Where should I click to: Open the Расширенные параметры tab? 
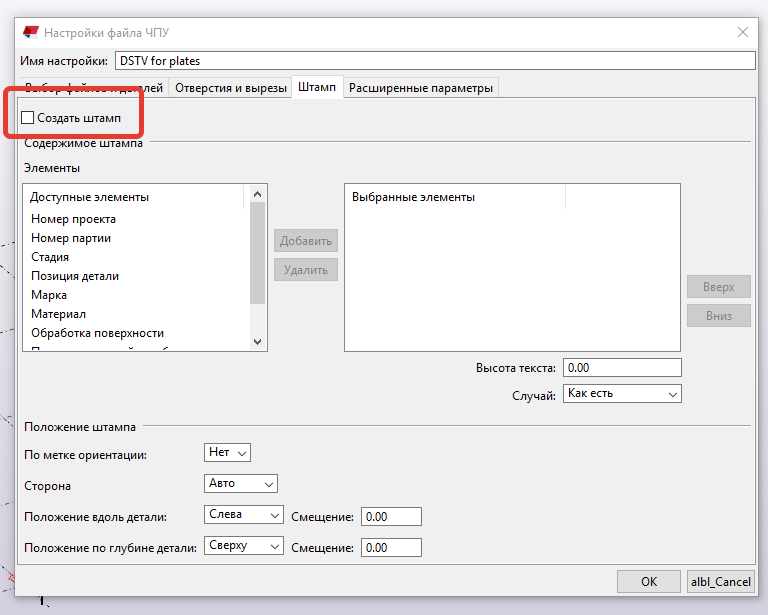point(420,88)
